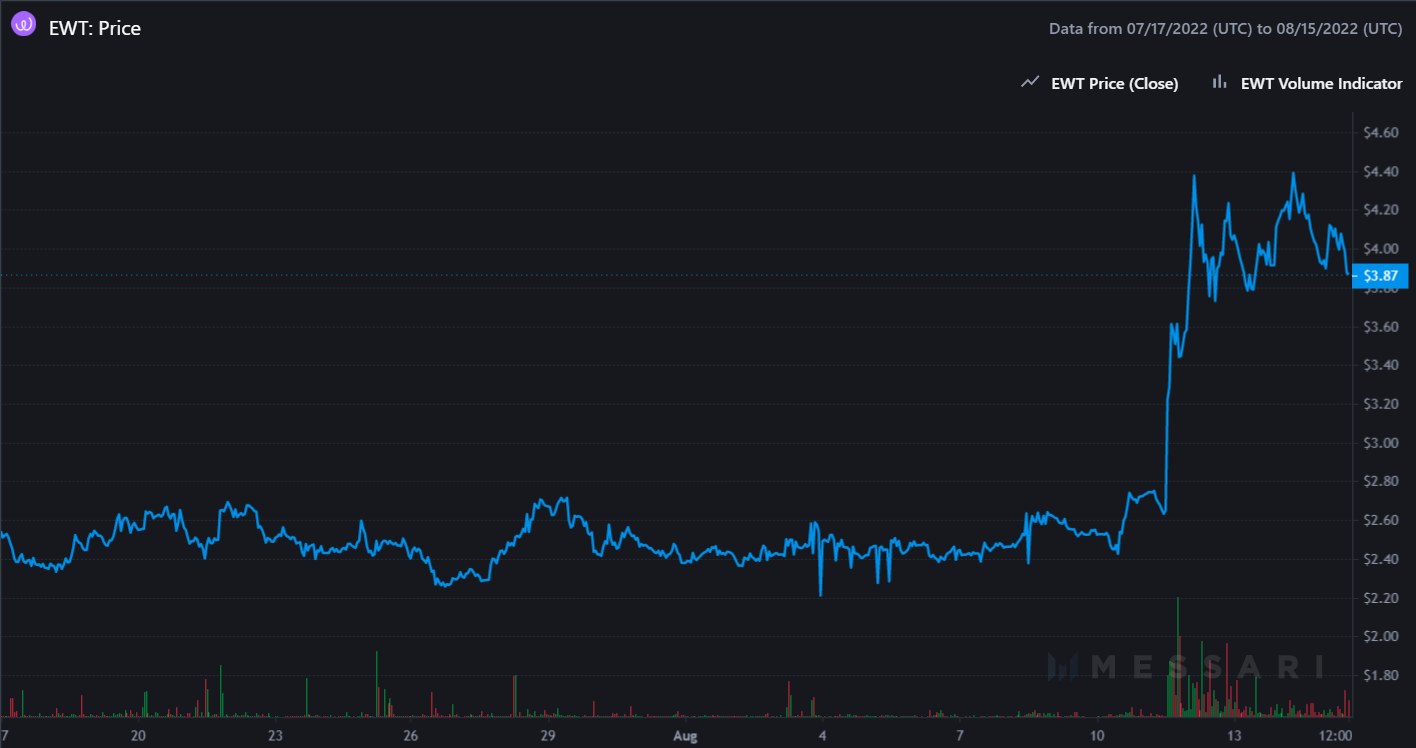This screenshot has height=748, width=1416.
Task: Select the "29" date marker on the x-axis
Action: [547, 736]
